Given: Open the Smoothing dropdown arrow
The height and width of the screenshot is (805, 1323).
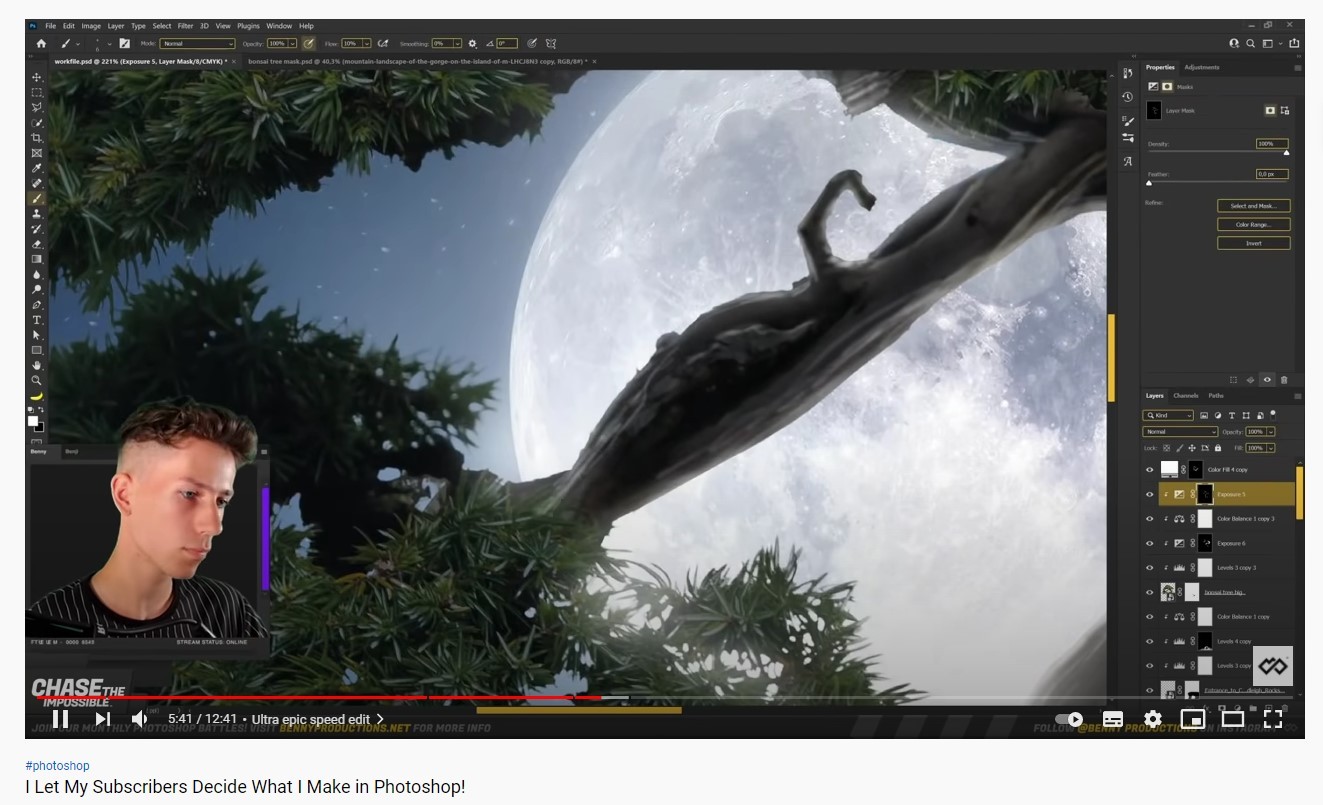Looking at the screenshot, I should (x=458, y=44).
